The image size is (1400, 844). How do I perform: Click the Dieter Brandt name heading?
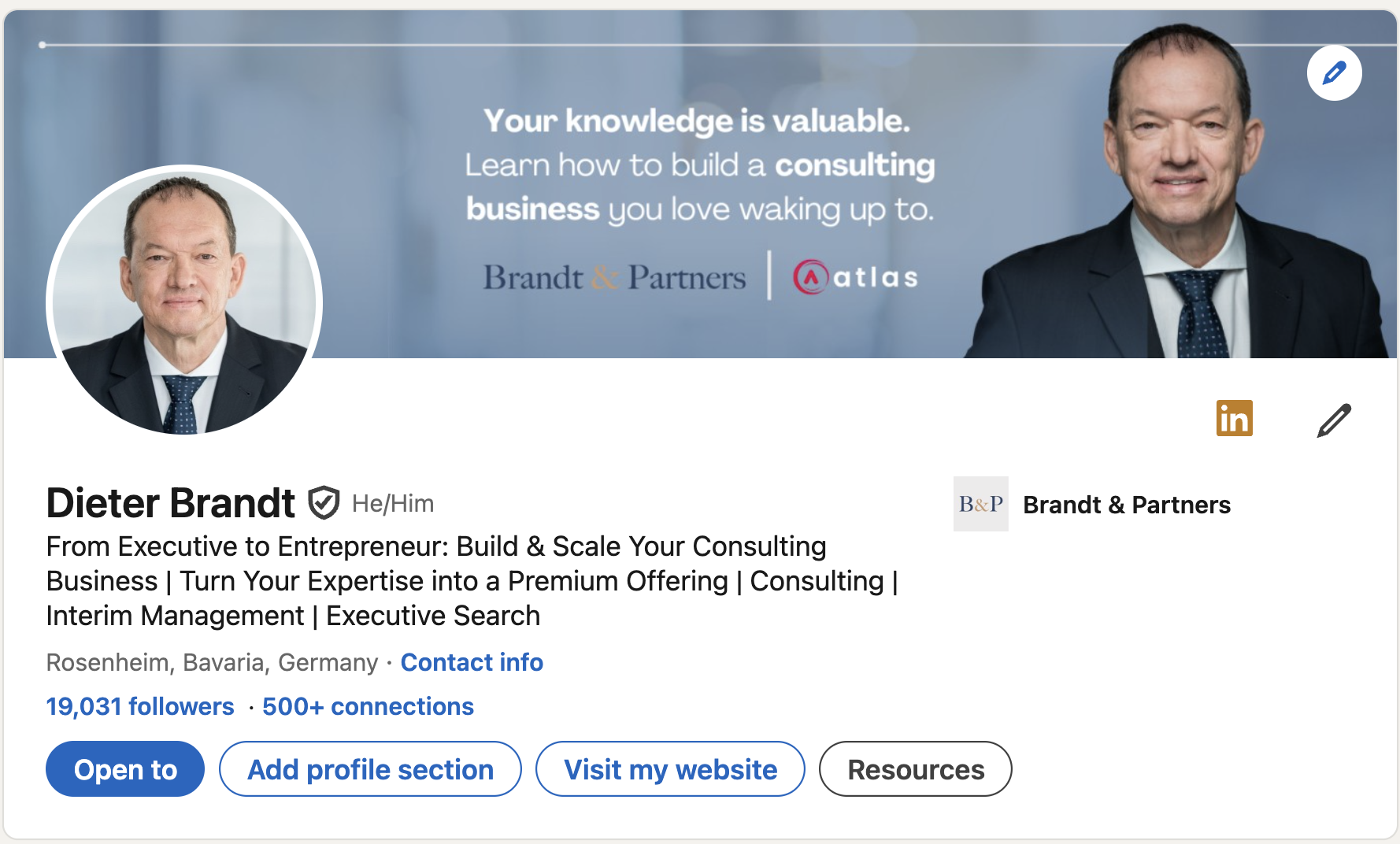171,503
